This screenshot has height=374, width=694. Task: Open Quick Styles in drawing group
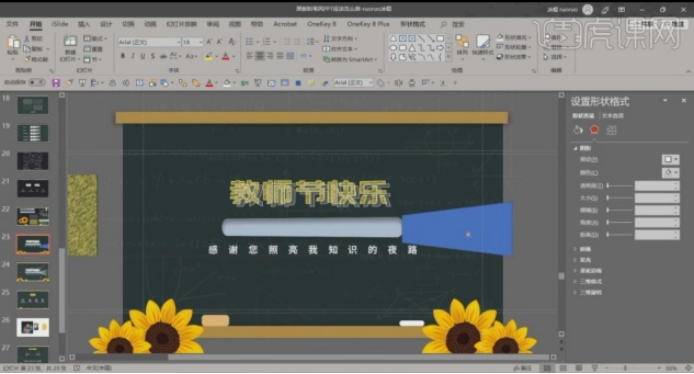[482, 45]
